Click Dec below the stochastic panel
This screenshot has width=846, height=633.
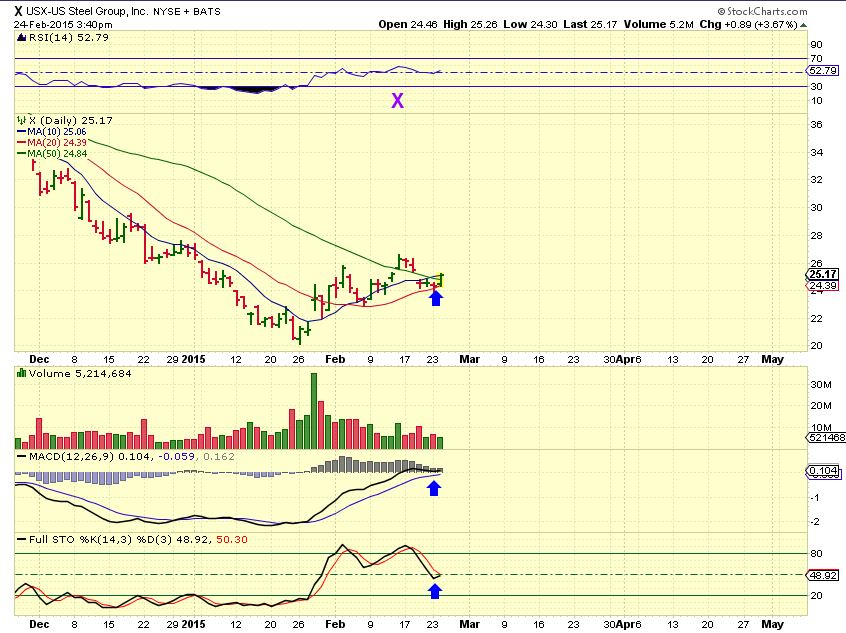point(39,624)
